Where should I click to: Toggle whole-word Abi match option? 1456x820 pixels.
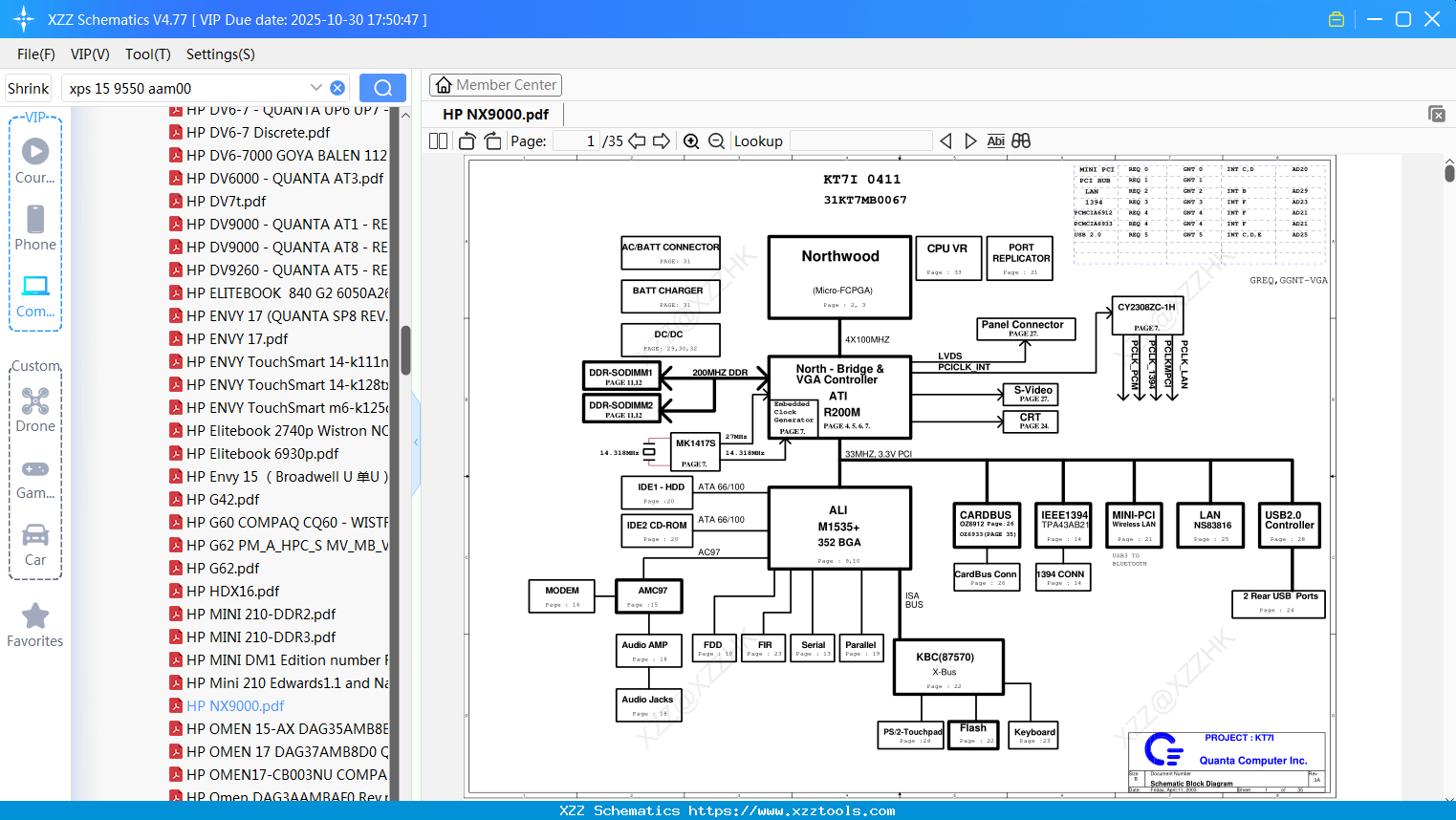click(995, 140)
